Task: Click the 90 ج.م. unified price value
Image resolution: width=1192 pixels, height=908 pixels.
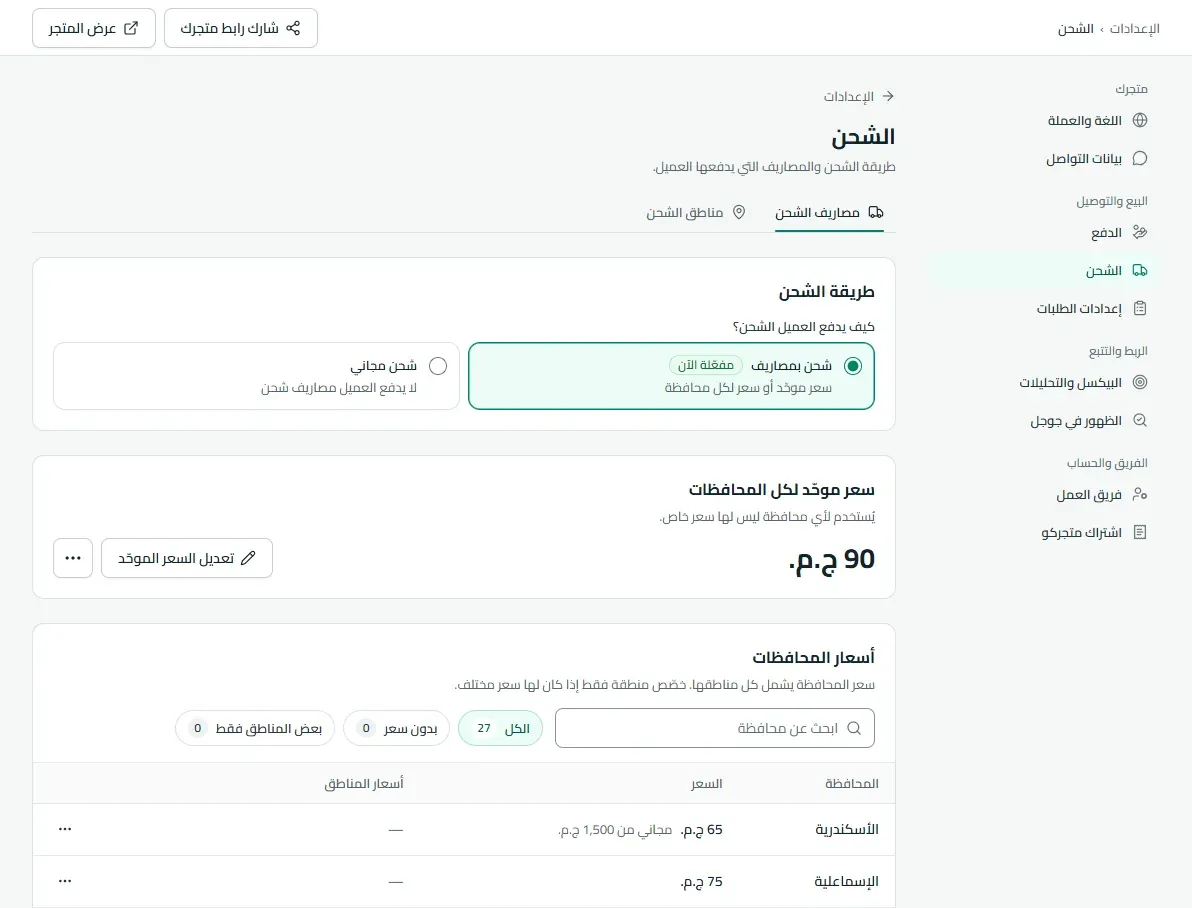Action: tap(832, 560)
